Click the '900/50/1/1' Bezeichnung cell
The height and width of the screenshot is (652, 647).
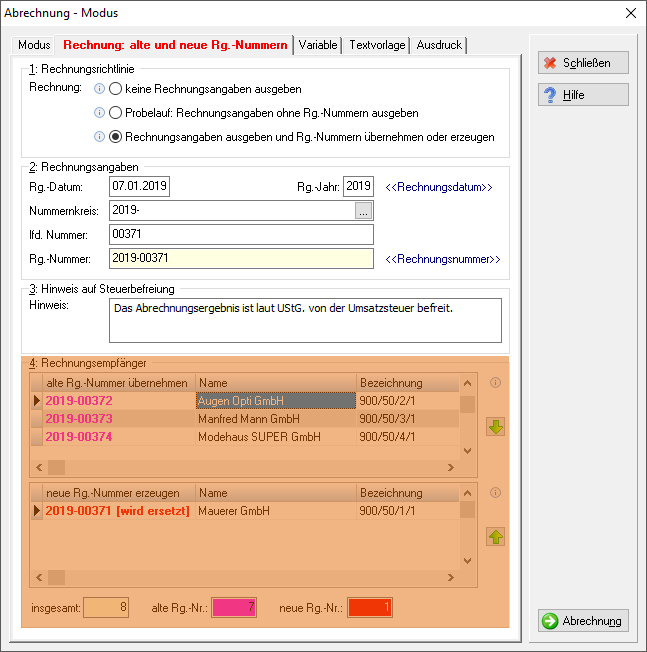coord(407,511)
